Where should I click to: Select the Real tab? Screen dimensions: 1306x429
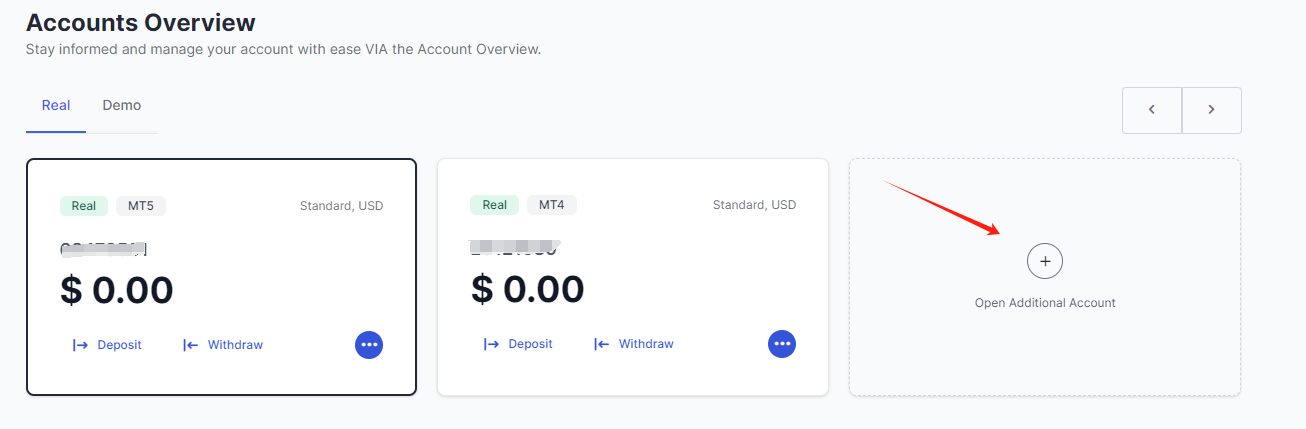pyautogui.click(x=56, y=105)
